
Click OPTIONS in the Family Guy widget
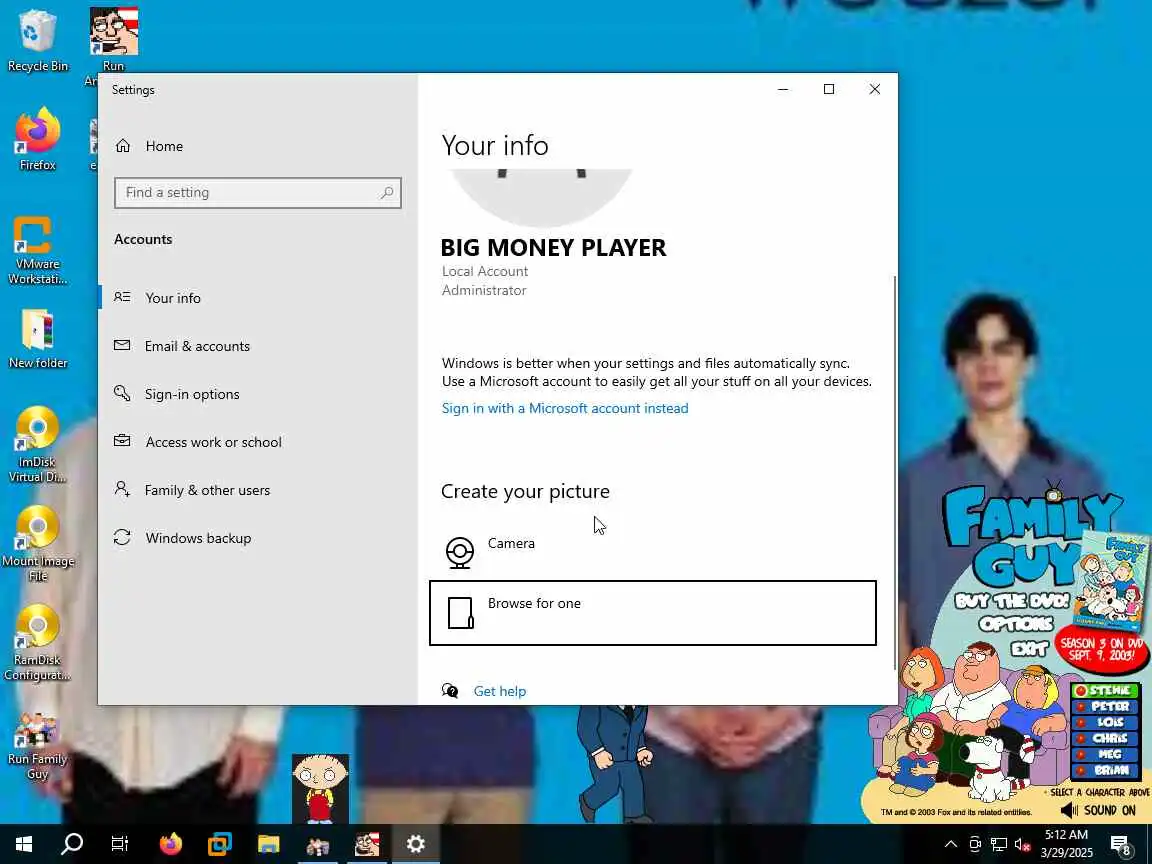pos(1015,624)
